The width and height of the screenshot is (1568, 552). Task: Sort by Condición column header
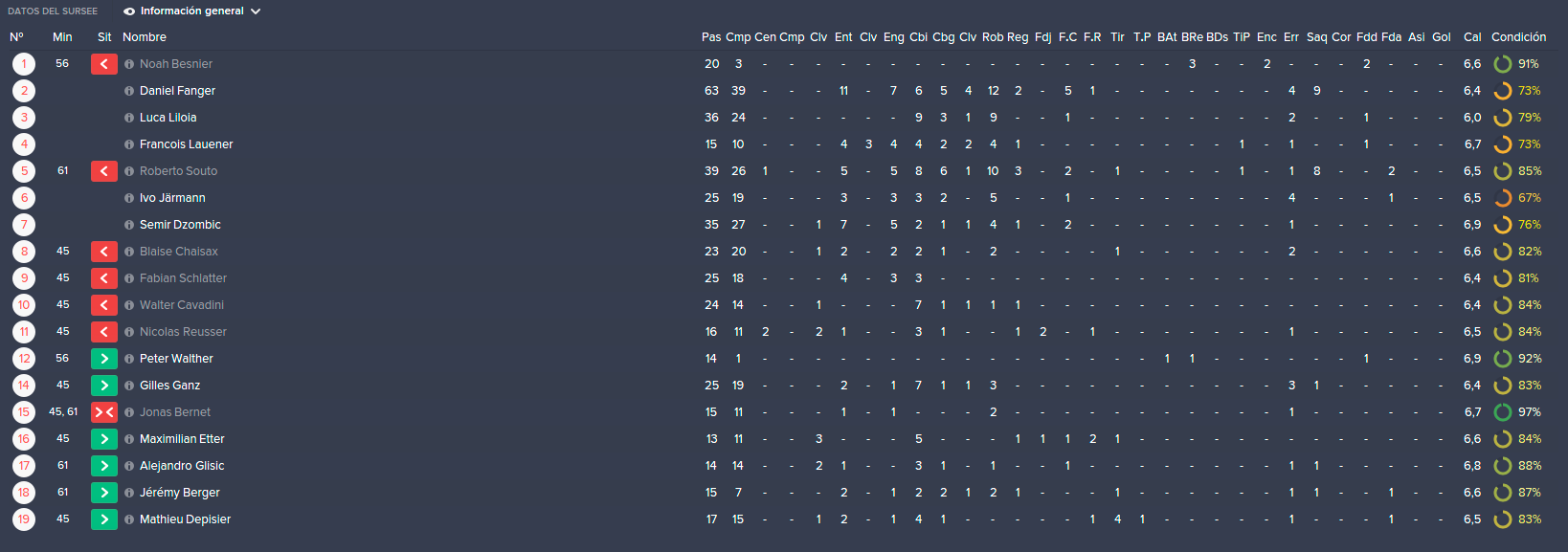click(1518, 37)
